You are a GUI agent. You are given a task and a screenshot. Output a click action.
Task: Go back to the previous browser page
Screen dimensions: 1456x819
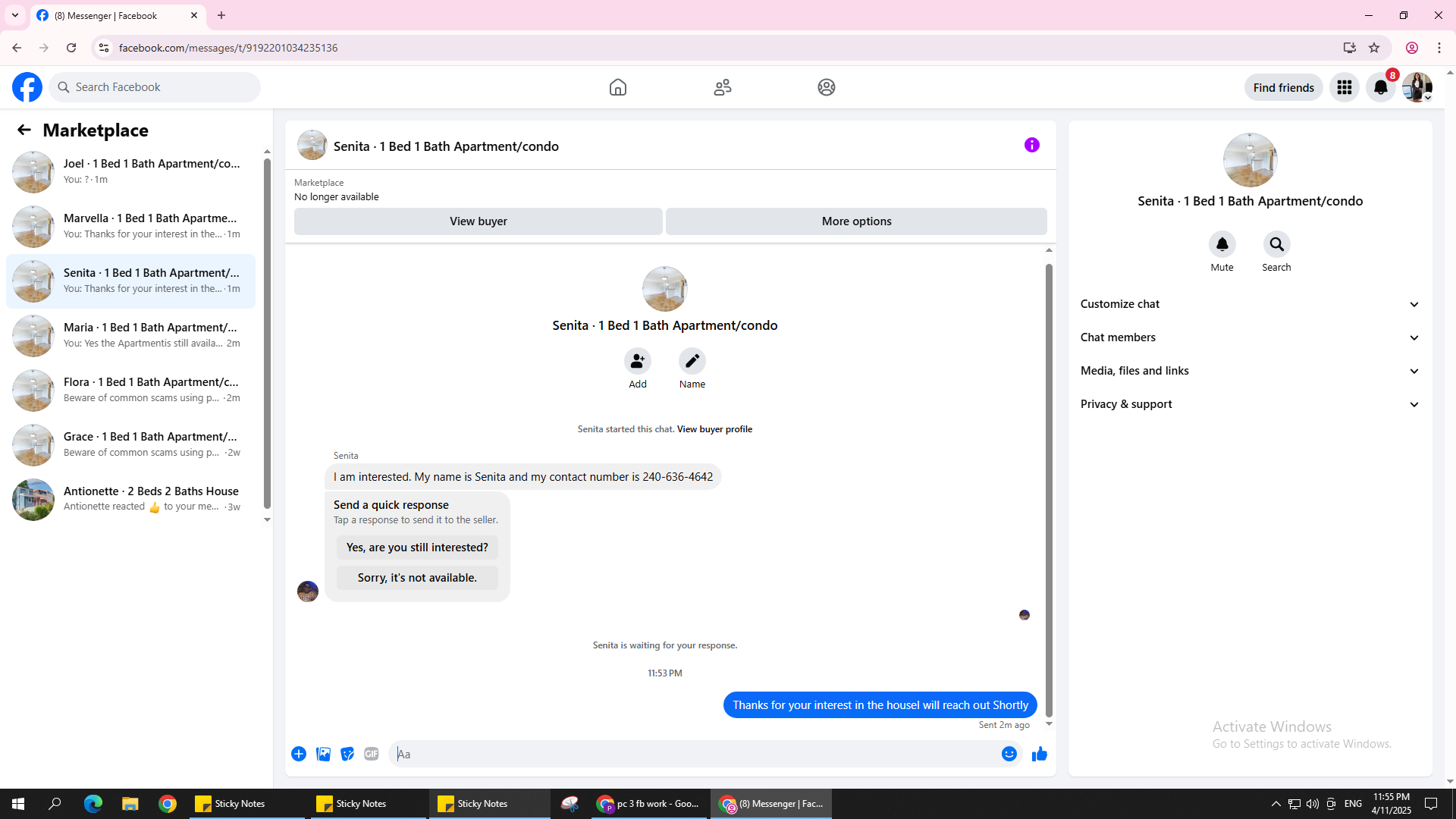[17, 48]
